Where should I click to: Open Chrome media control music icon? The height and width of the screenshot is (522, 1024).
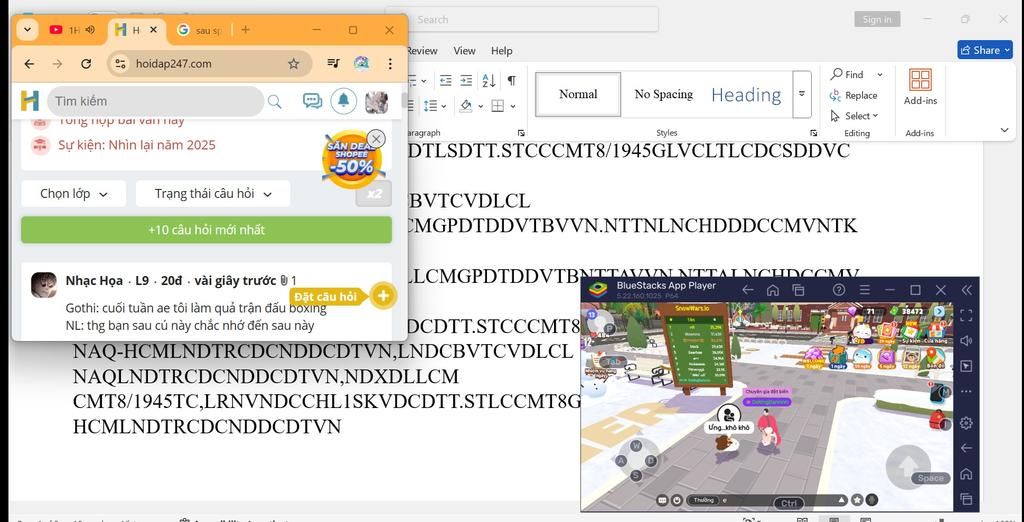(334, 63)
